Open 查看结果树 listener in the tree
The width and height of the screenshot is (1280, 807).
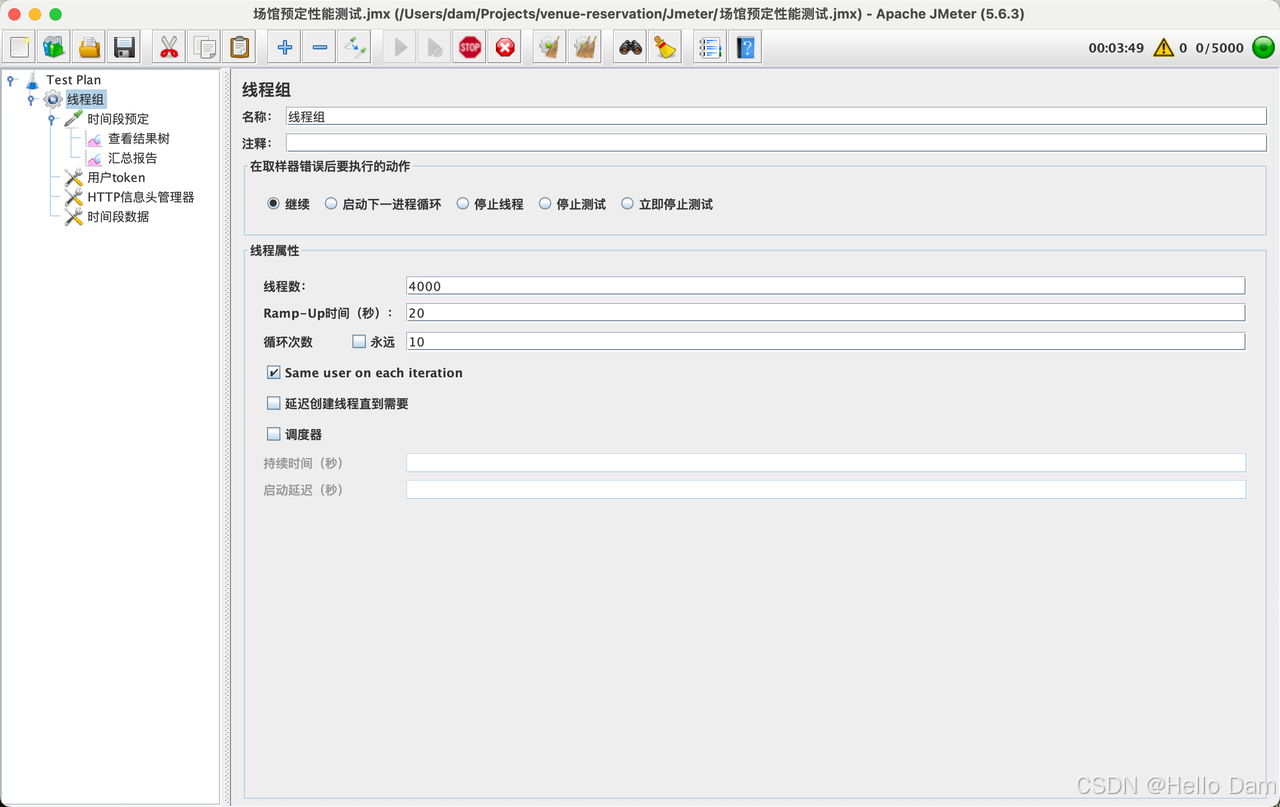[x=139, y=139]
